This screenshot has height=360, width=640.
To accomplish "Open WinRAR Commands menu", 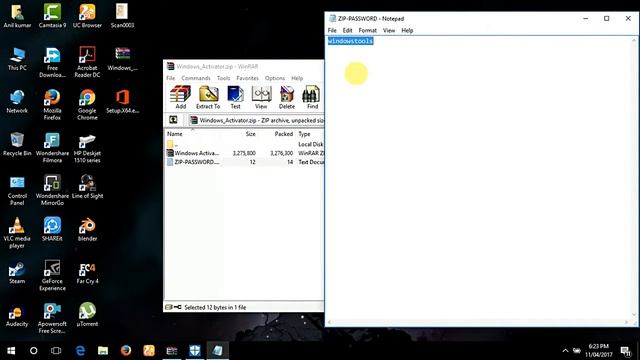I will (196, 78).
